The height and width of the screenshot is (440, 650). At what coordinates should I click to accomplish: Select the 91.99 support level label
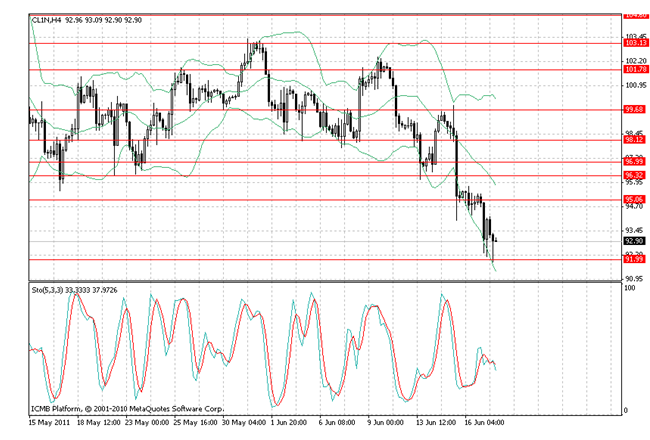pyautogui.click(x=634, y=260)
